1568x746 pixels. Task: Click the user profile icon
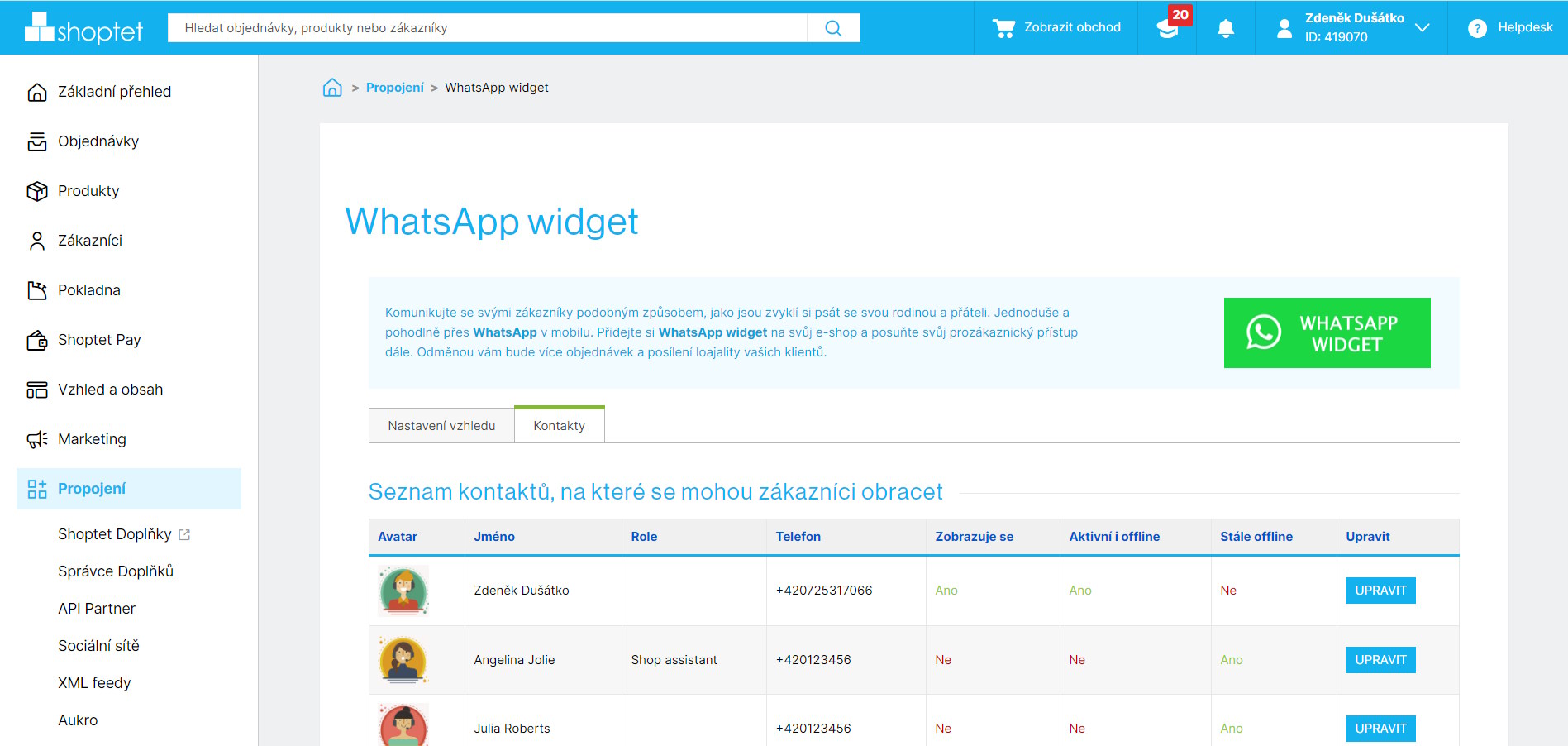point(1284,28)
